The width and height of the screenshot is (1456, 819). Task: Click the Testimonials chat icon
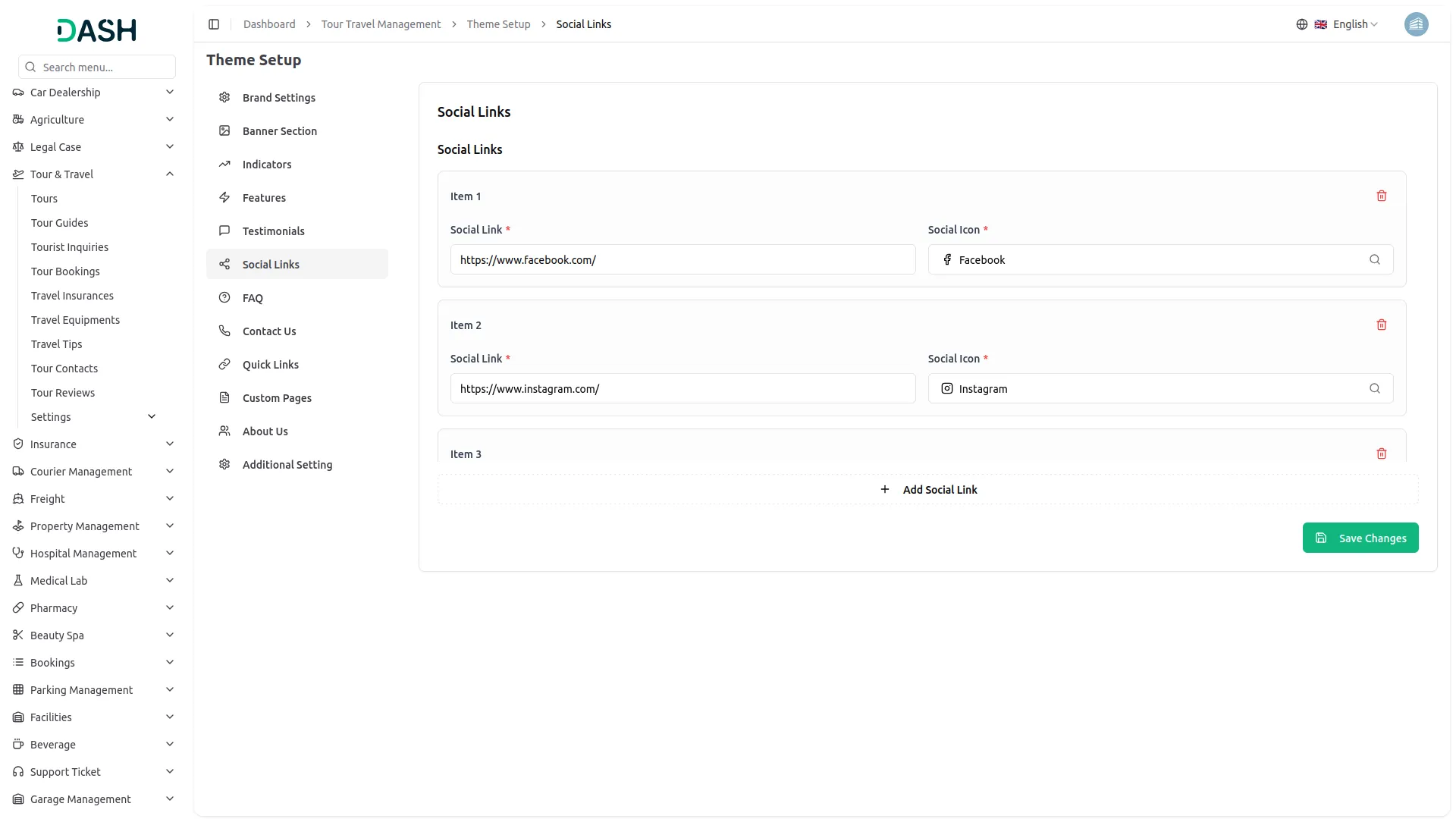click(224, 231)
